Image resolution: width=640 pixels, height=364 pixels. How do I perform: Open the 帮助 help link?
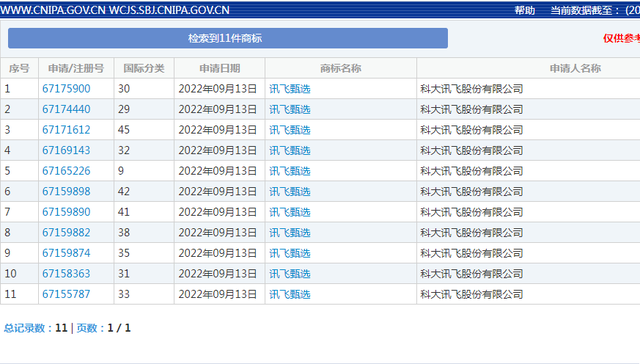(x=524, y=10)
